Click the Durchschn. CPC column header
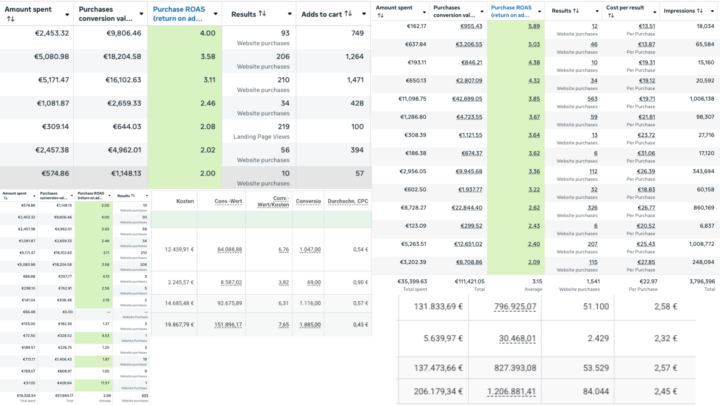The height and width of the screenshot is (405, 720). click(x=348, y=201)
